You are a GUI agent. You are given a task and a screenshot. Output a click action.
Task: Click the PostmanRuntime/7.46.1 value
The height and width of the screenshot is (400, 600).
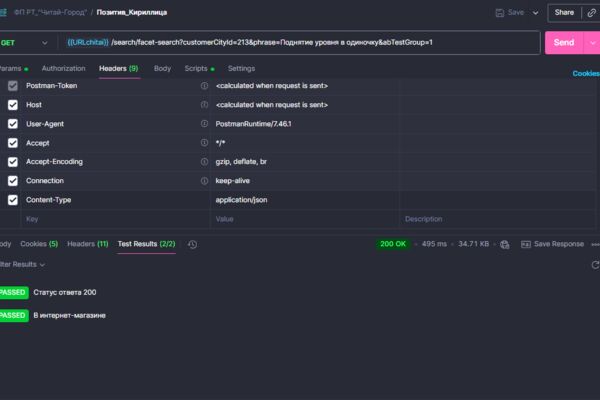tap(253, 124)
